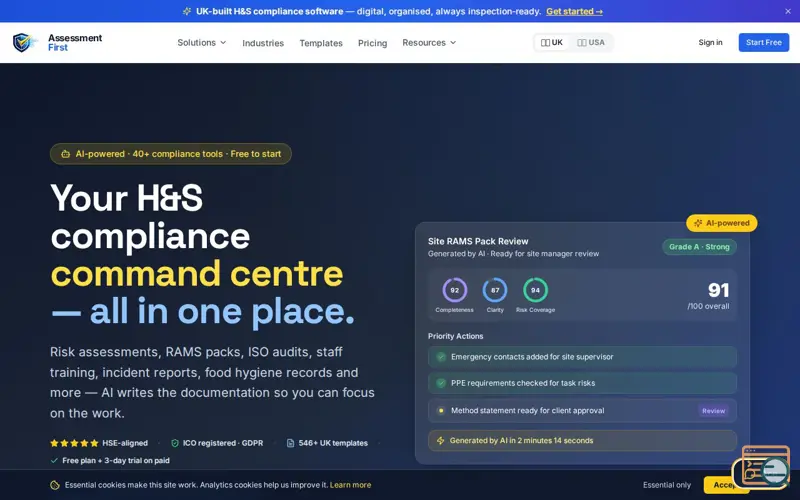
Task: Open Learn more link in cookie banner
Action: pyautogui.click(x=350, y=485)
